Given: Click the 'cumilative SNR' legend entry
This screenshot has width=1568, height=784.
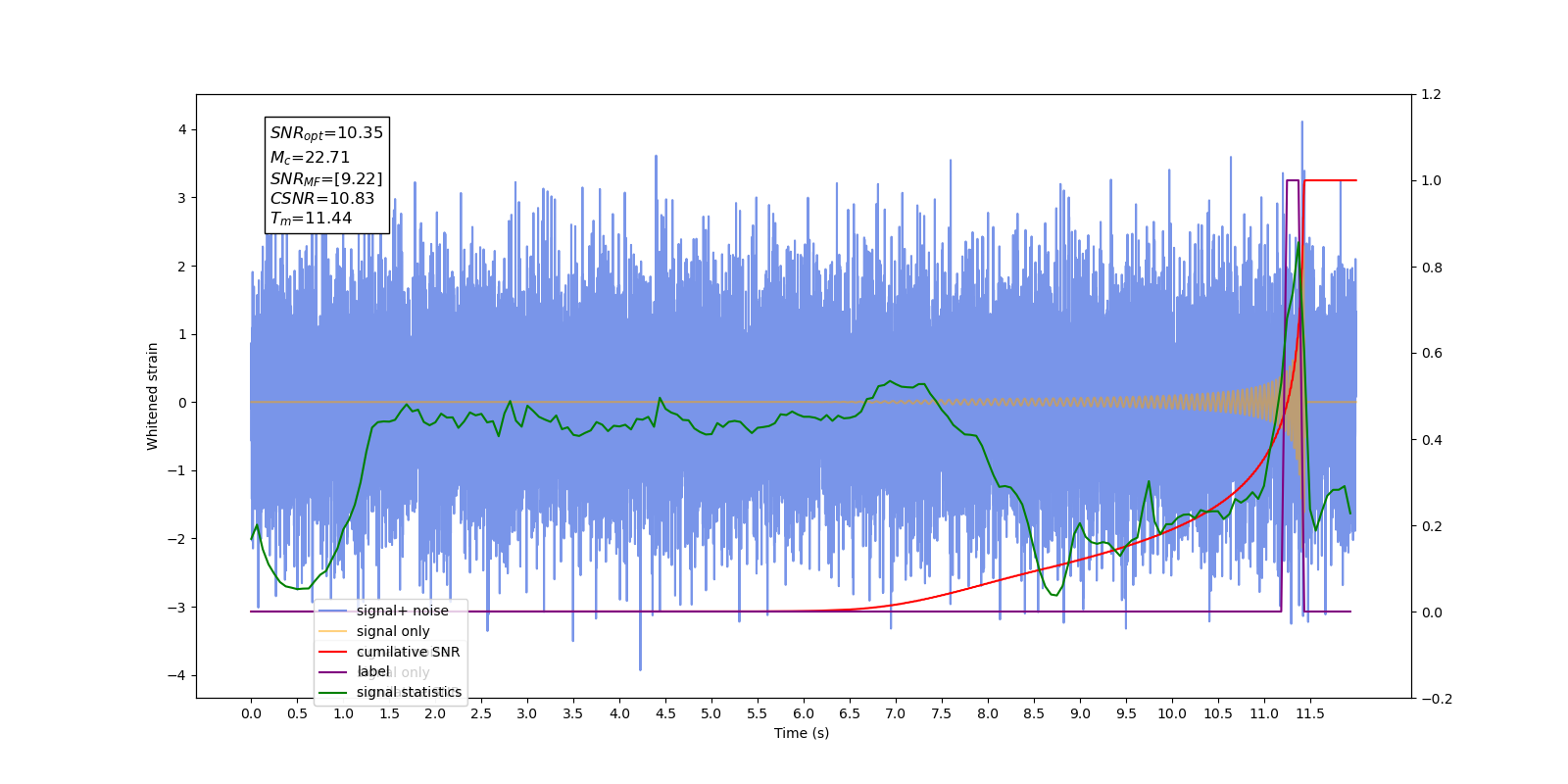Looking at the screenshot, I should click(408, 652).
